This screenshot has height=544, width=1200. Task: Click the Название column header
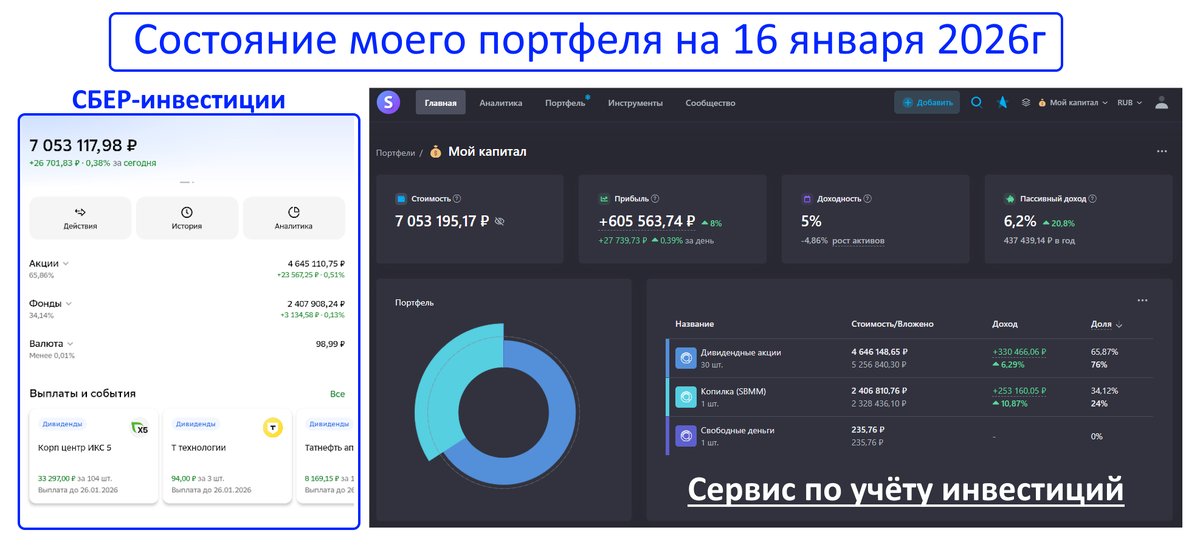(694, 325)
